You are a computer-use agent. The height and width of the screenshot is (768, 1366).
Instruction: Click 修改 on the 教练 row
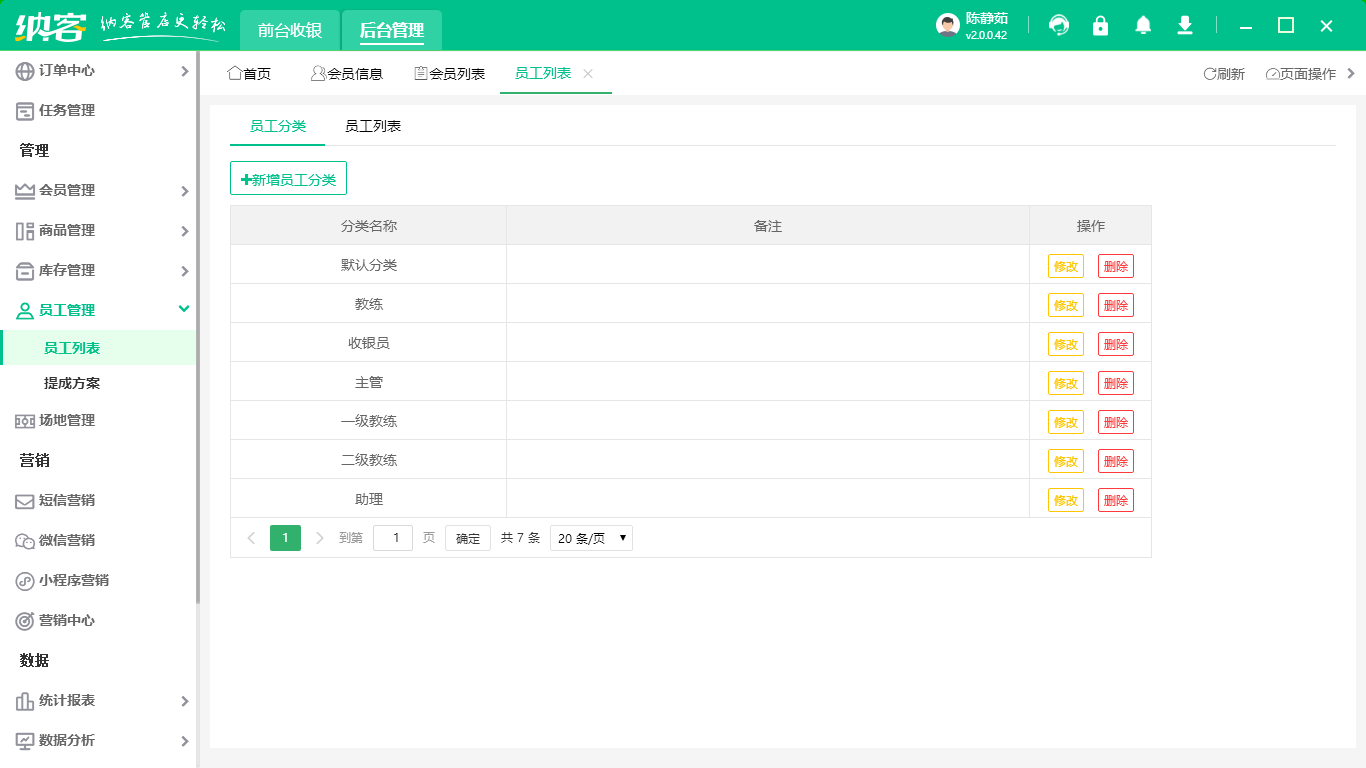coord(1066,304)
